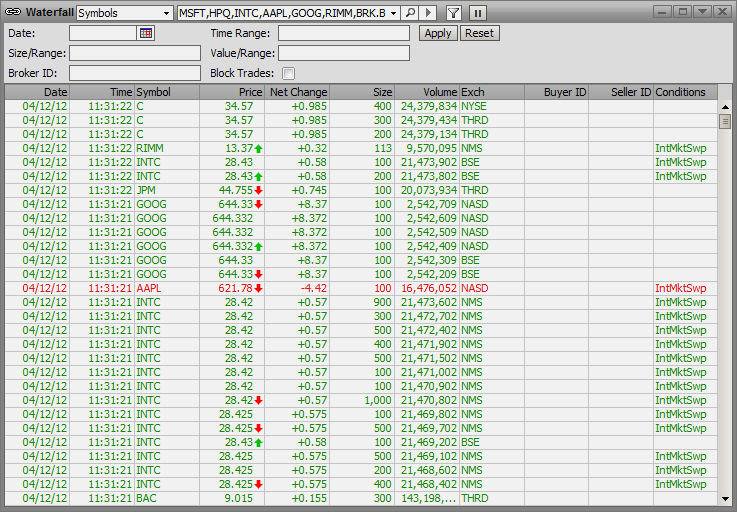Pause the waterfall feed
Viewport: 737px width, 512px height.
click(x=478, y=13)
